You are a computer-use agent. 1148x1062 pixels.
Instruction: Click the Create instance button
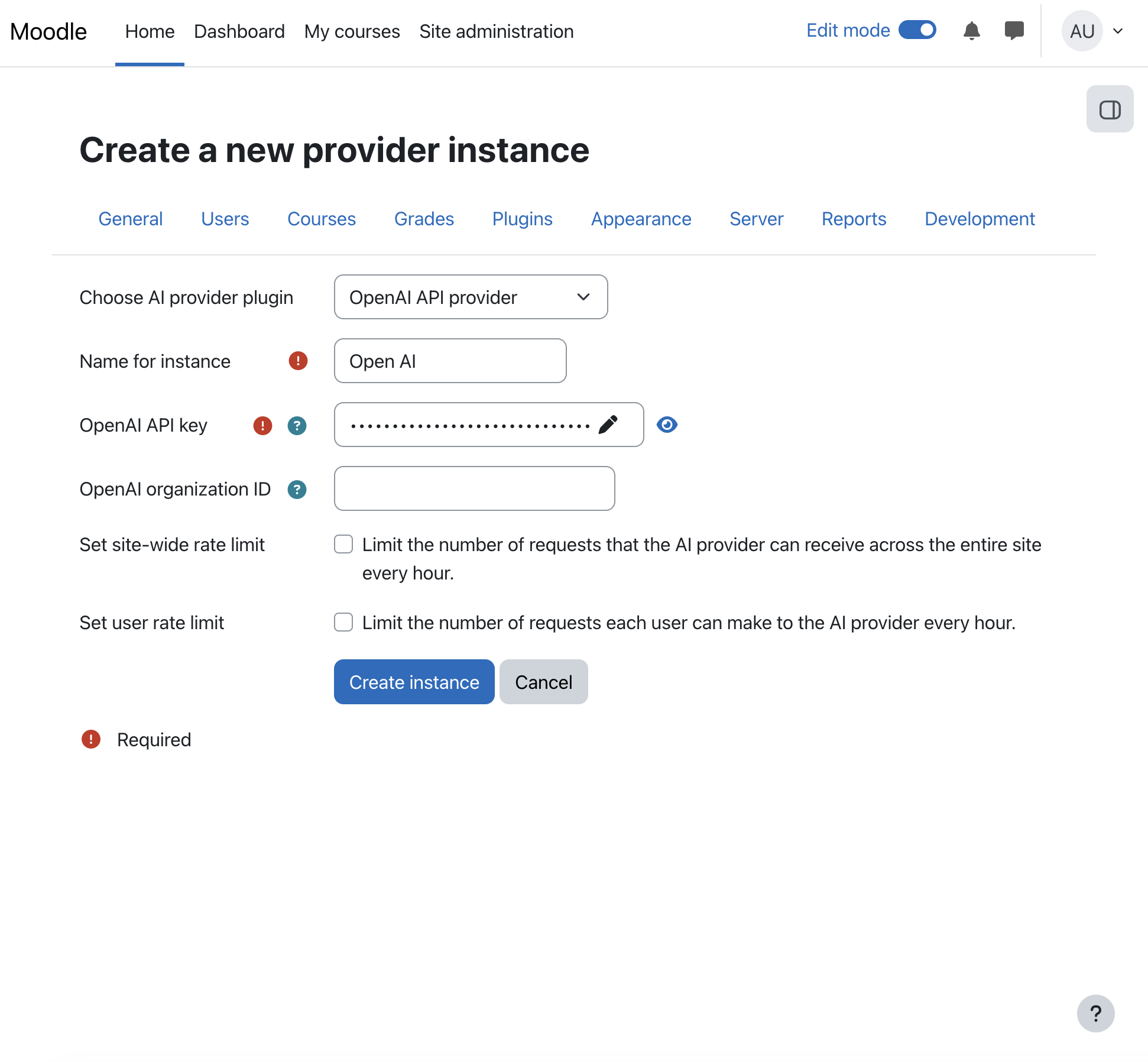(x=414, y=682)
